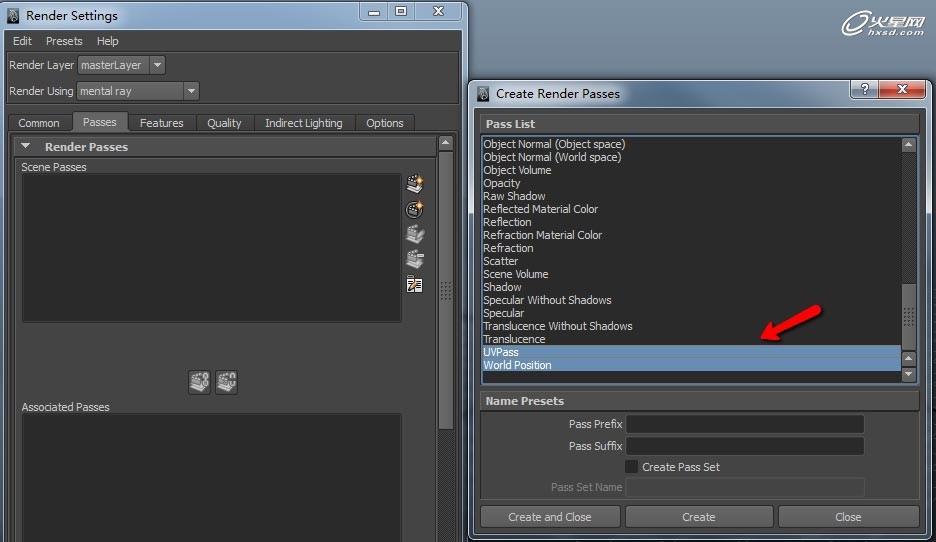Click in the Pass Suffix field
The image size is (936, 542).
tap(744, 446)
